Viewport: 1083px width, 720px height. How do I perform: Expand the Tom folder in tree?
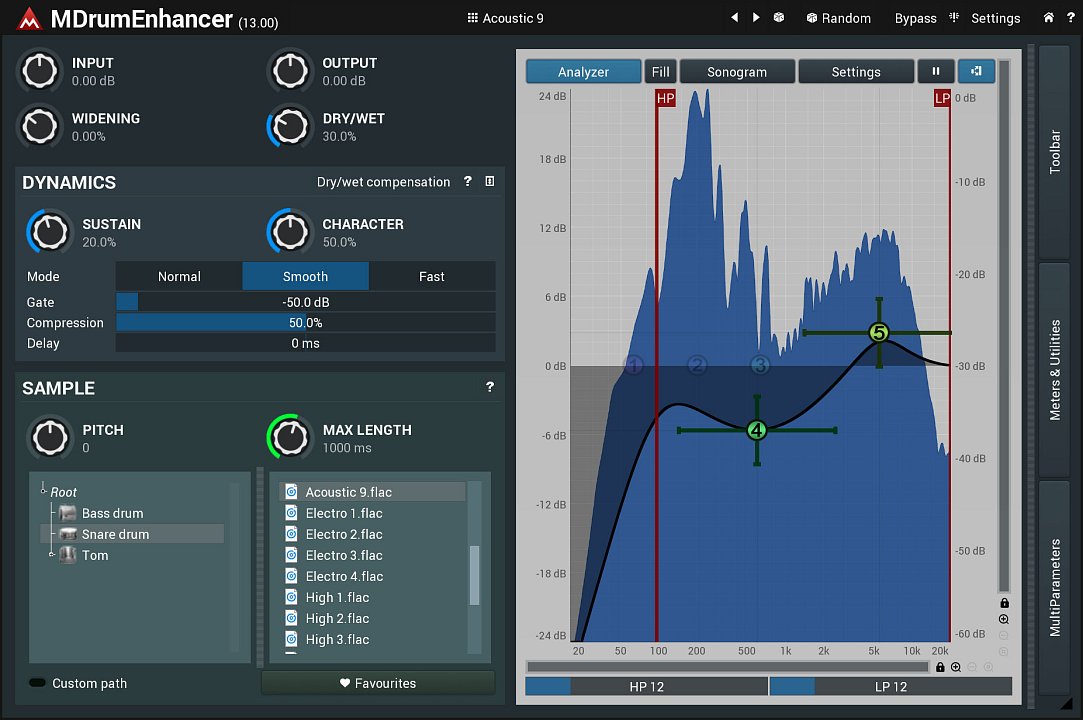pyautogui.click(x=51, y=555)
